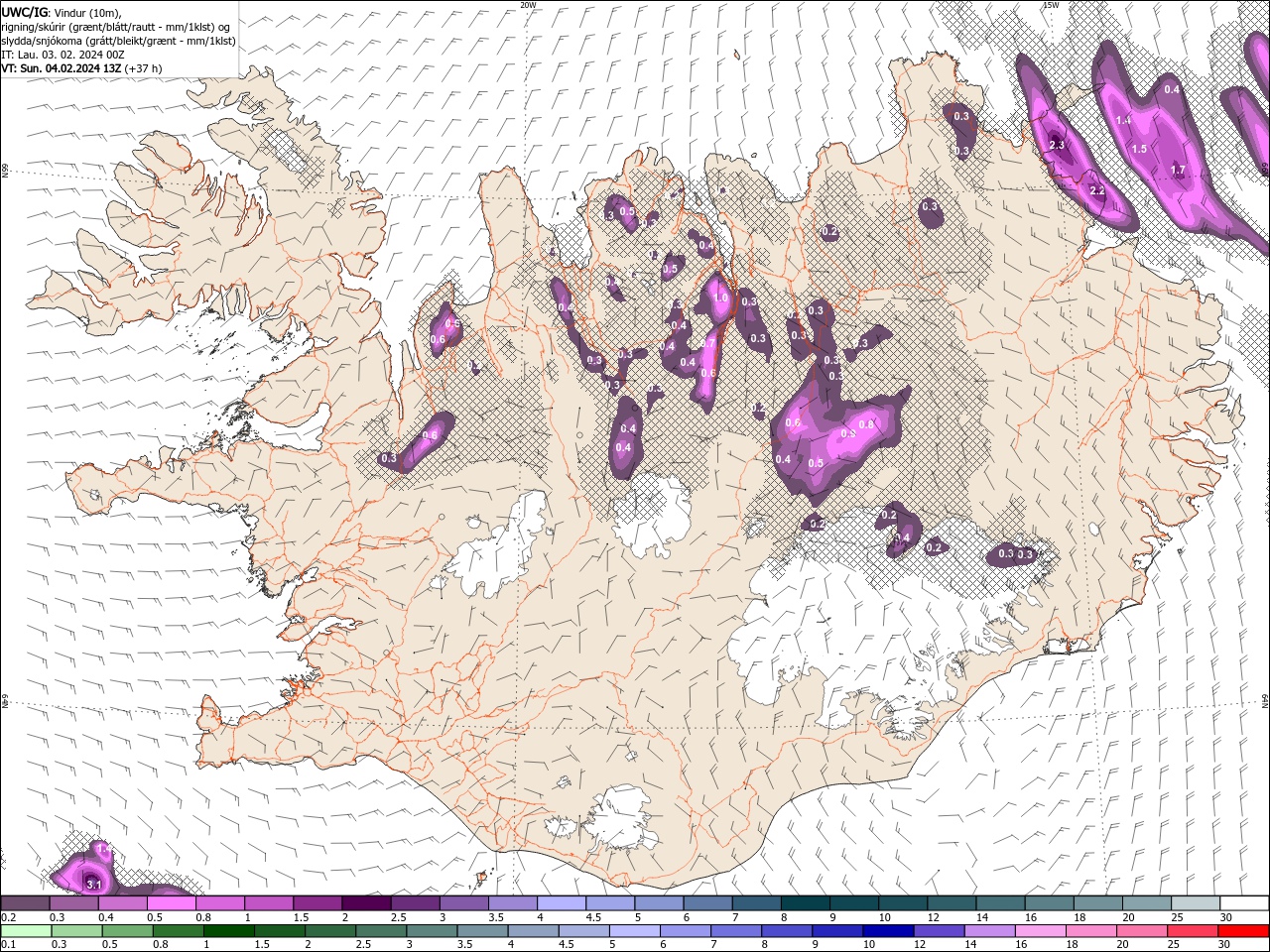Click the white swatch labeled 30, top legend row
Image resolution: width=1270 pixels, height=952 pixels.
[1245, 902]
